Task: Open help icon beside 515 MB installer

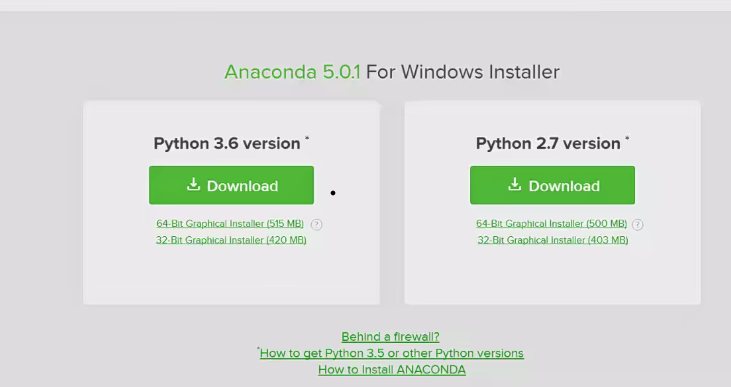Action: click(317, 225)
